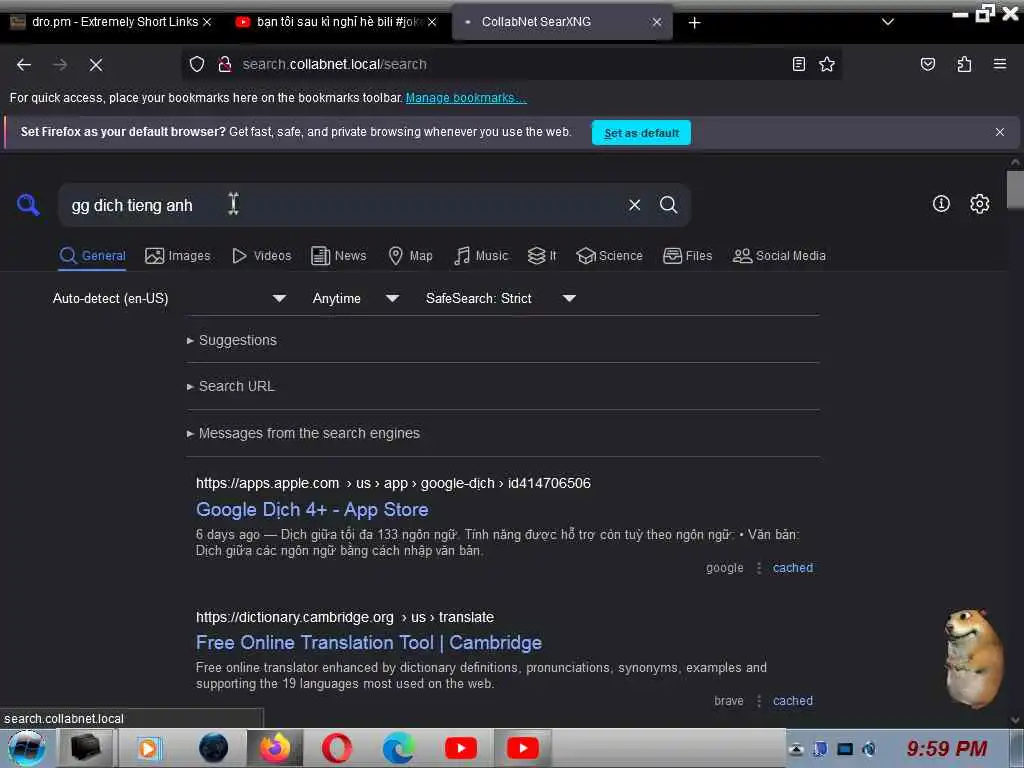The width and height of the screenshot is (1024, 768).
Task: Switch to Images category
Action: tap(178, 255)
